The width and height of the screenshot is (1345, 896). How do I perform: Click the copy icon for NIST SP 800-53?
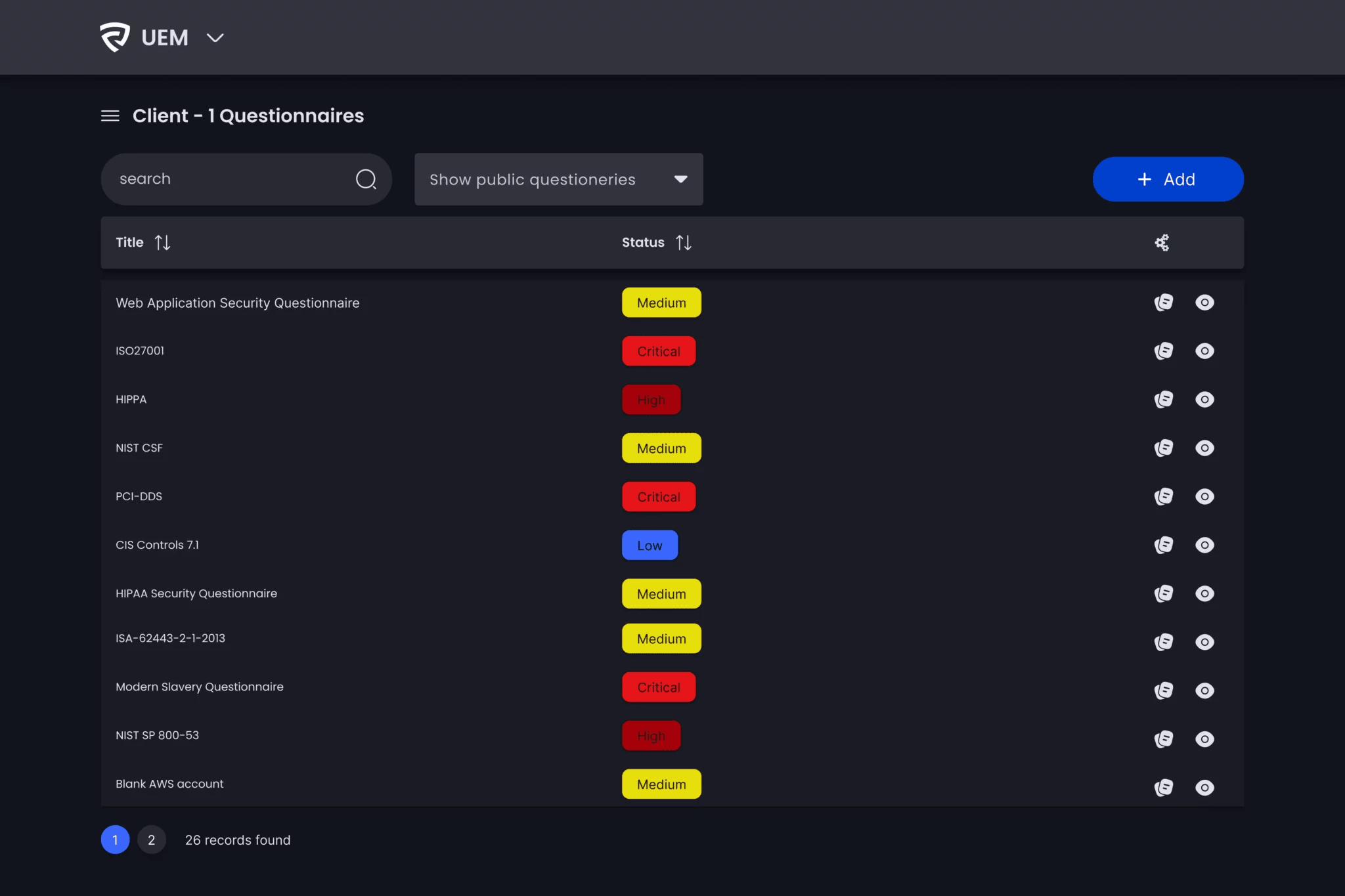1164,740
